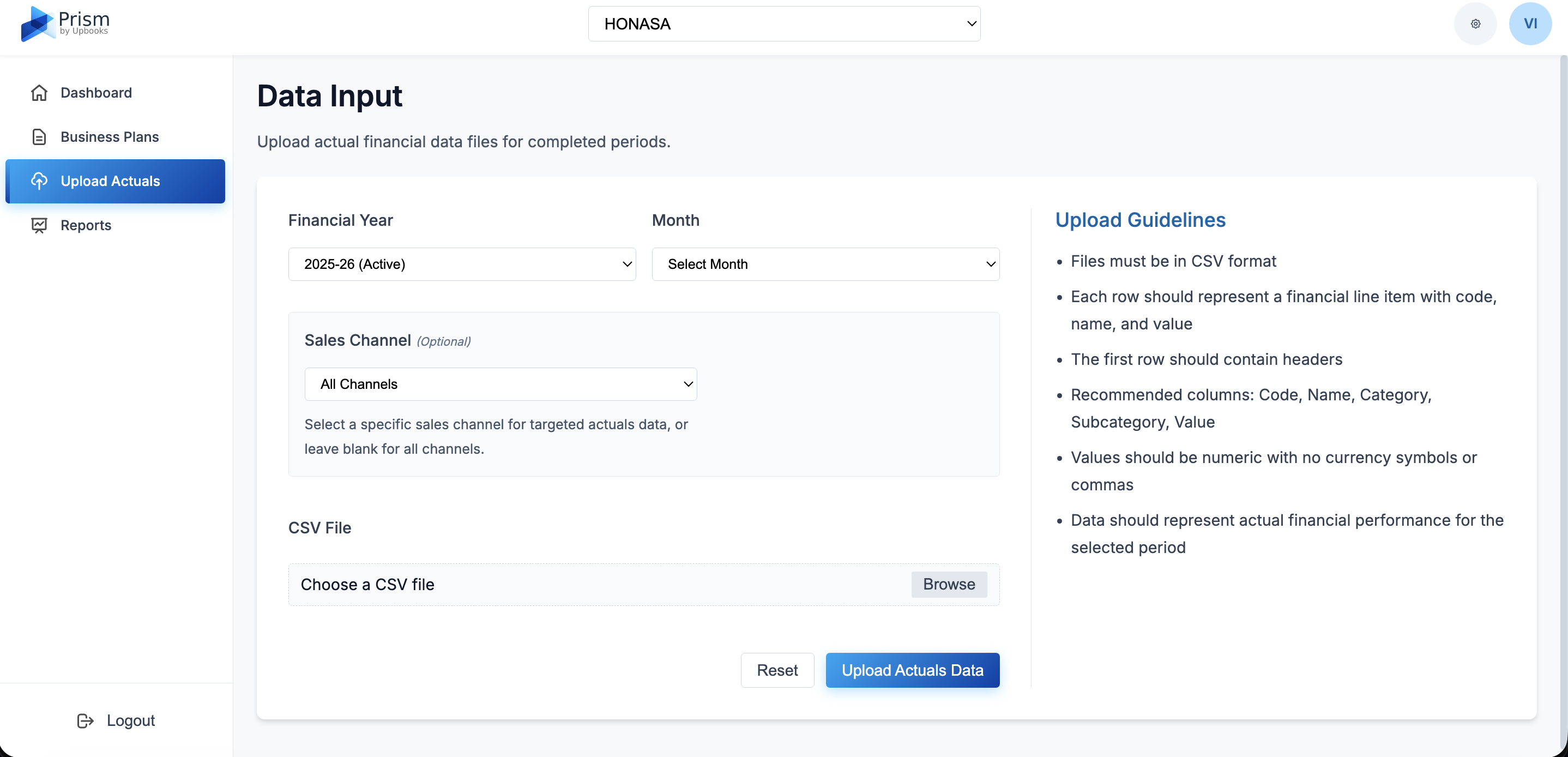Click the Dashboard home icon

coord(39,93)
